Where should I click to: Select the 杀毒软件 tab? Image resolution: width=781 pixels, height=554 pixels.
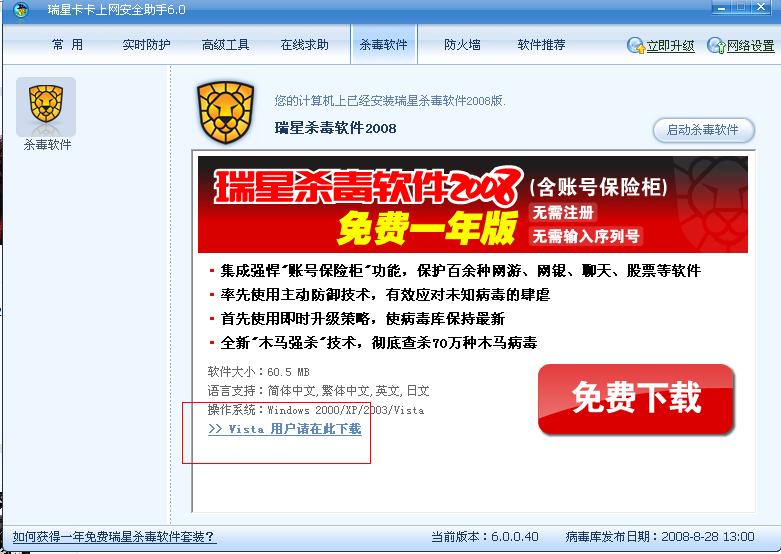point(384,45)
